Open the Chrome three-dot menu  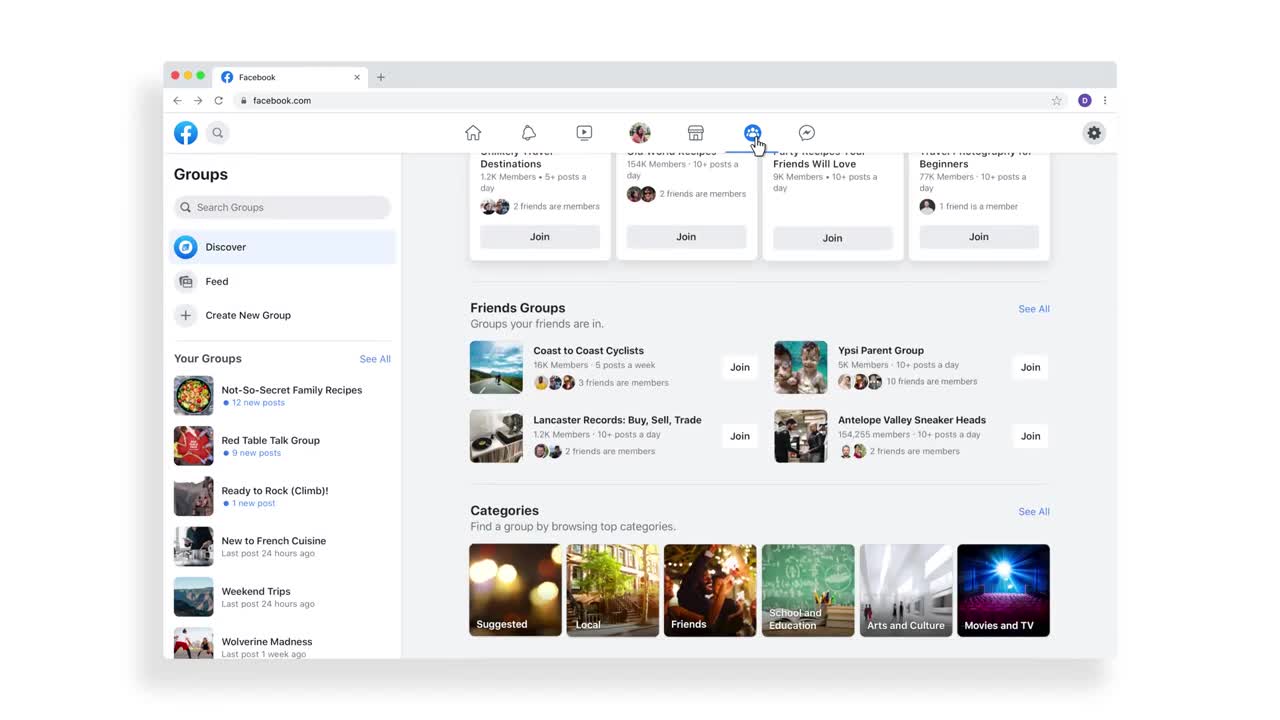coord(1105,101)
